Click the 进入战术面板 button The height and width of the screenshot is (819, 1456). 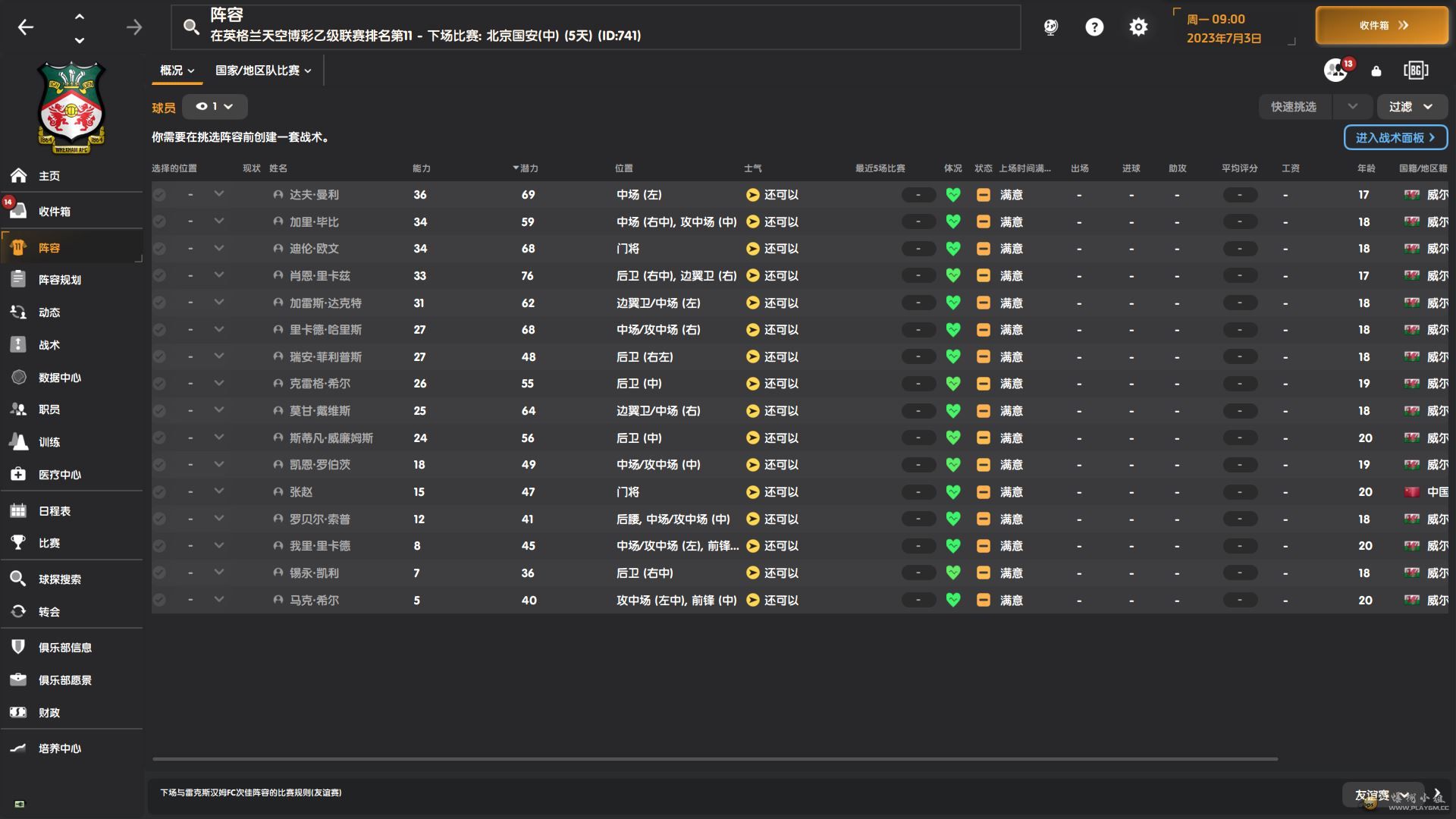(1395, 137)
